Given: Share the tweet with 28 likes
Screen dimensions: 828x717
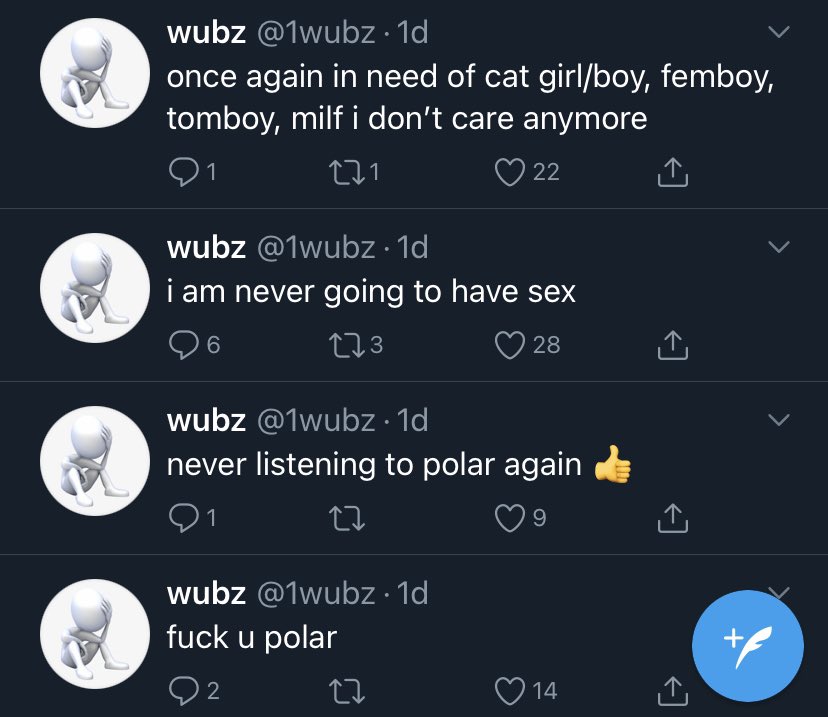Looking at the screenshot, I should click(x=672, y=345).
